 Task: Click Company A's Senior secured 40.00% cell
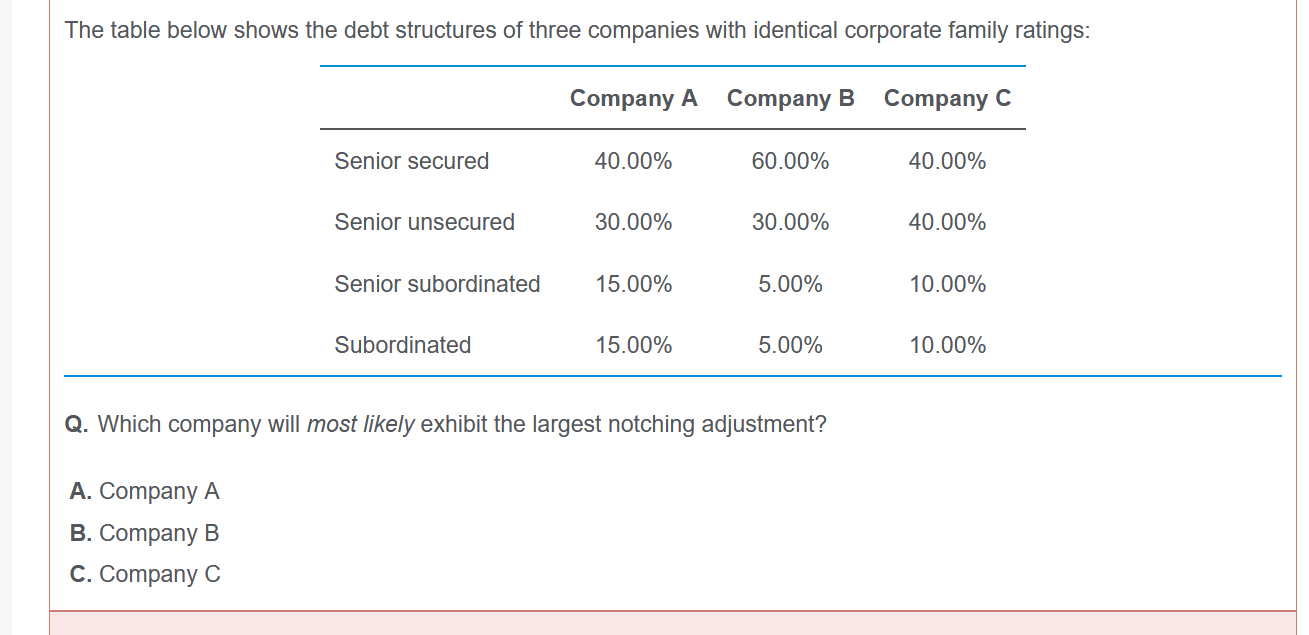pyautogui.click(x=633, y=161)
